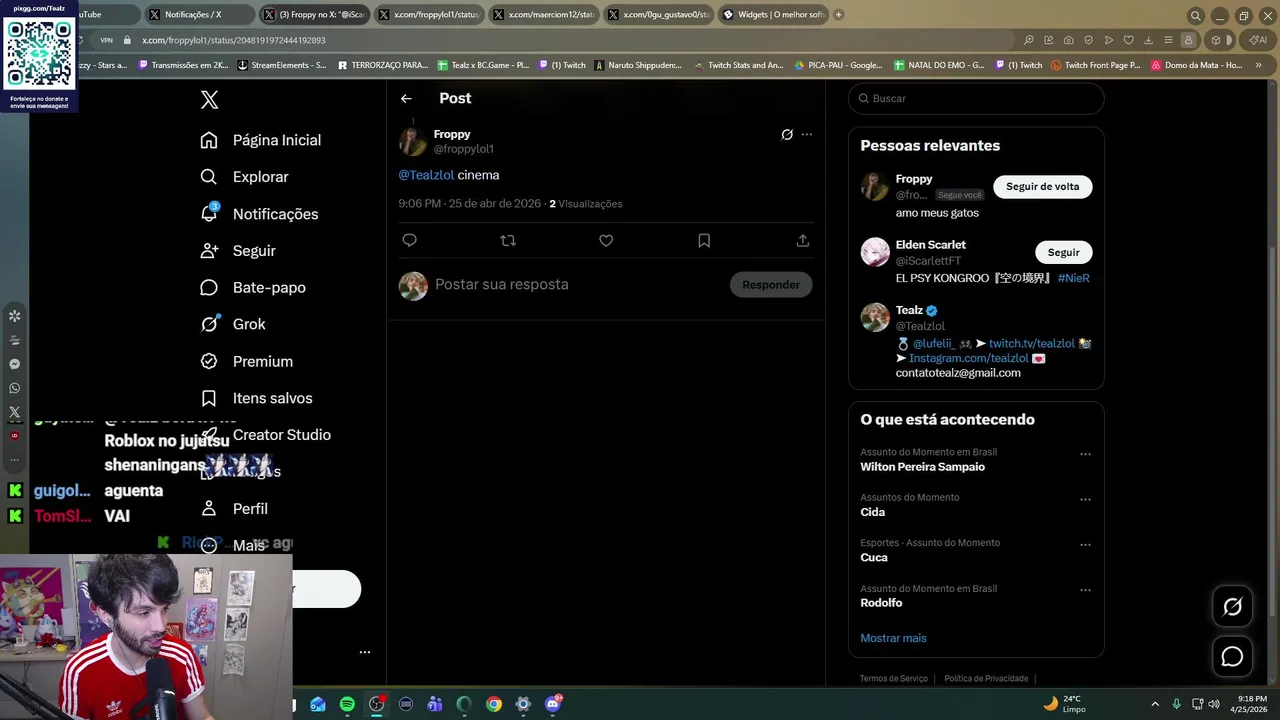
Task: Open Notificações in the sidebar
Action: [259, 214]
